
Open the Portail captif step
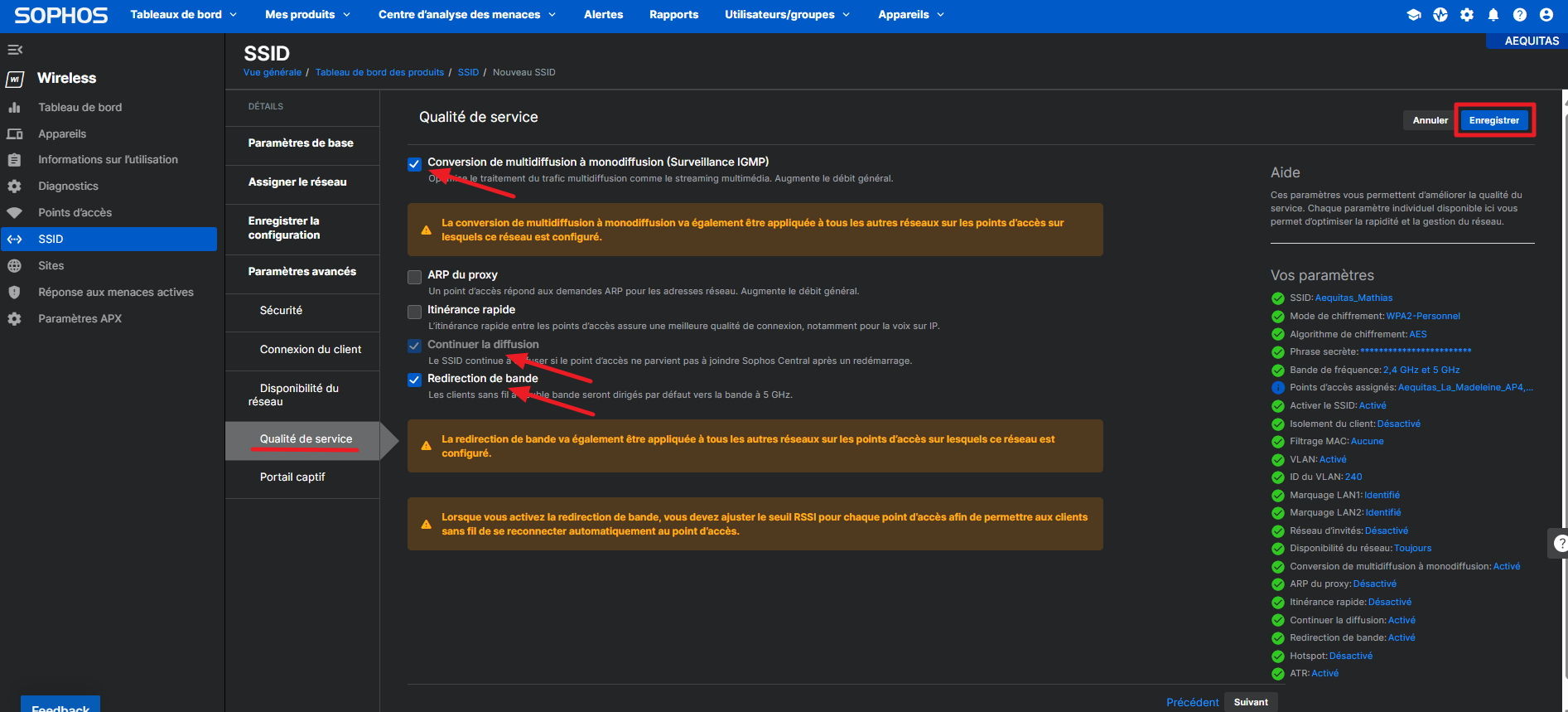[x=302, y=477]
